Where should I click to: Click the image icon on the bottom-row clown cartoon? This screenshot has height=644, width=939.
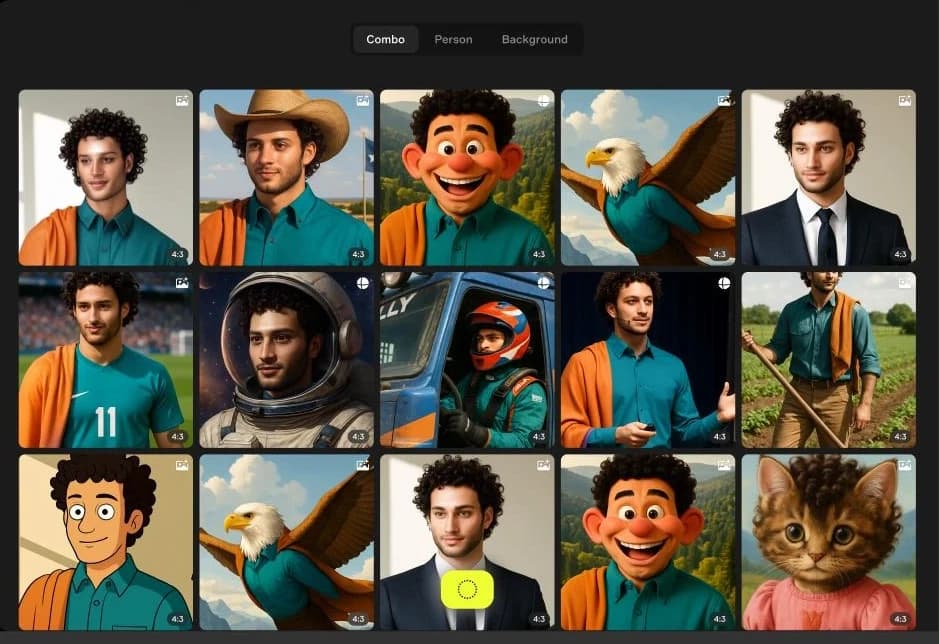(x=725, y=465)
